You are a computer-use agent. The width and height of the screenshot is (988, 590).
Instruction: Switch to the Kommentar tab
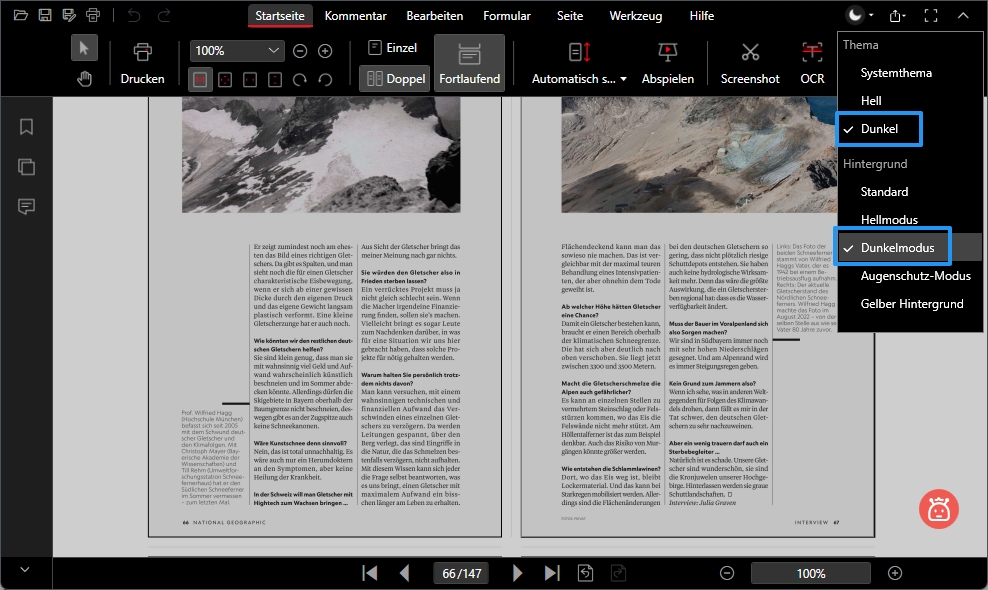pyautogui.click(x=355, y=15)
